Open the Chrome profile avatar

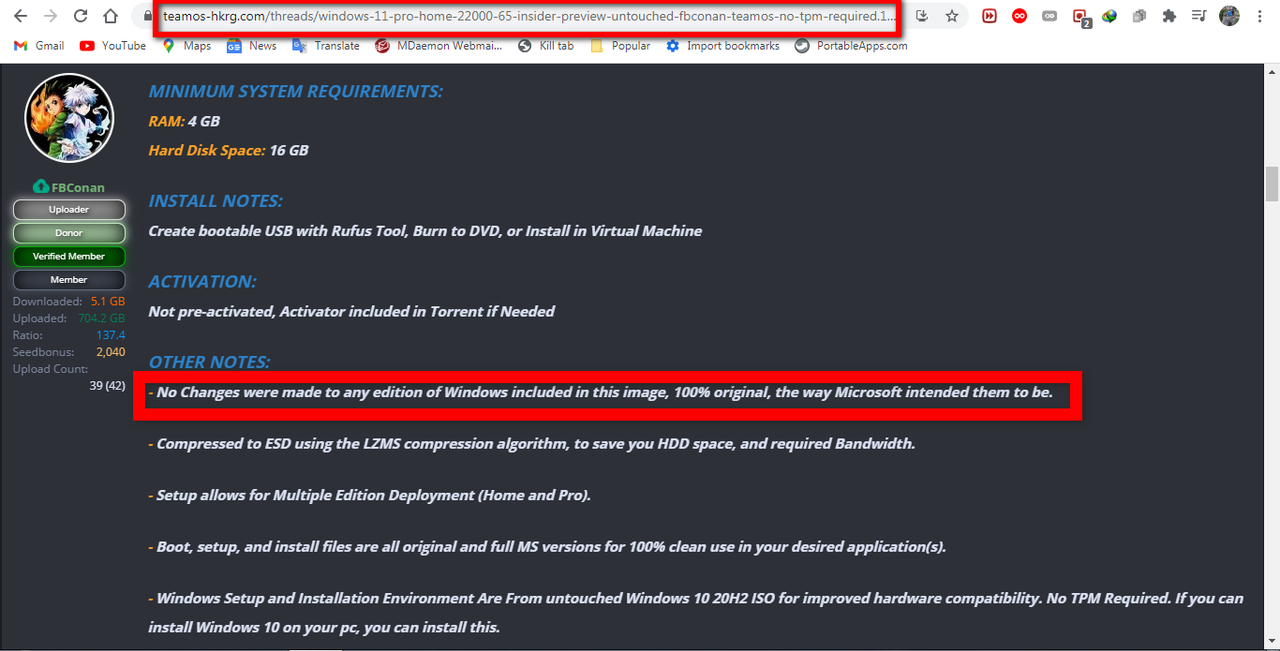click(1230, 16)
